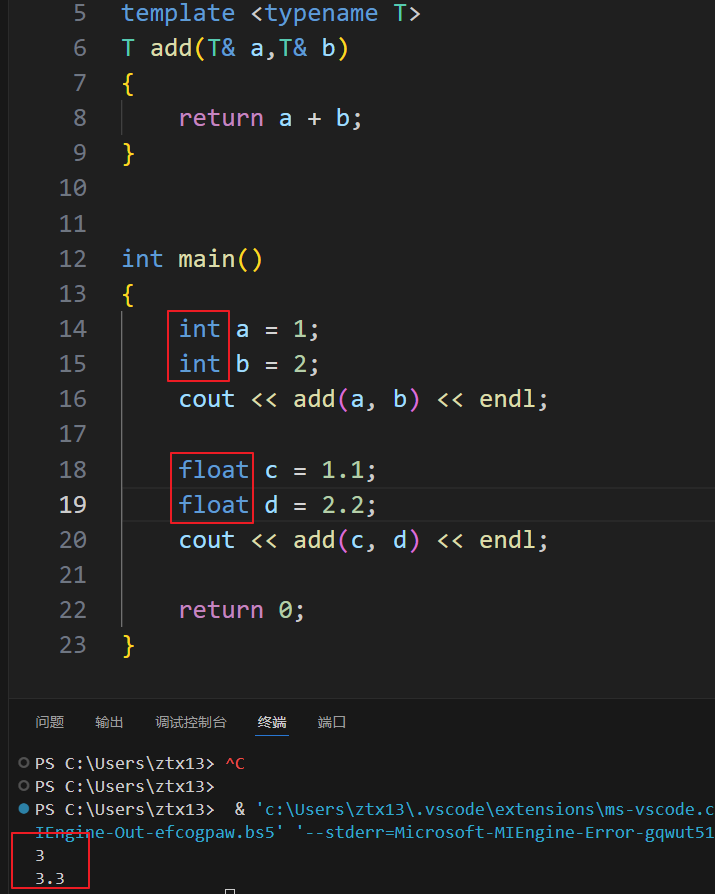The image size is (715, 894).
Task: Click line number 23 in the gutter
Action: click(73, 645)
